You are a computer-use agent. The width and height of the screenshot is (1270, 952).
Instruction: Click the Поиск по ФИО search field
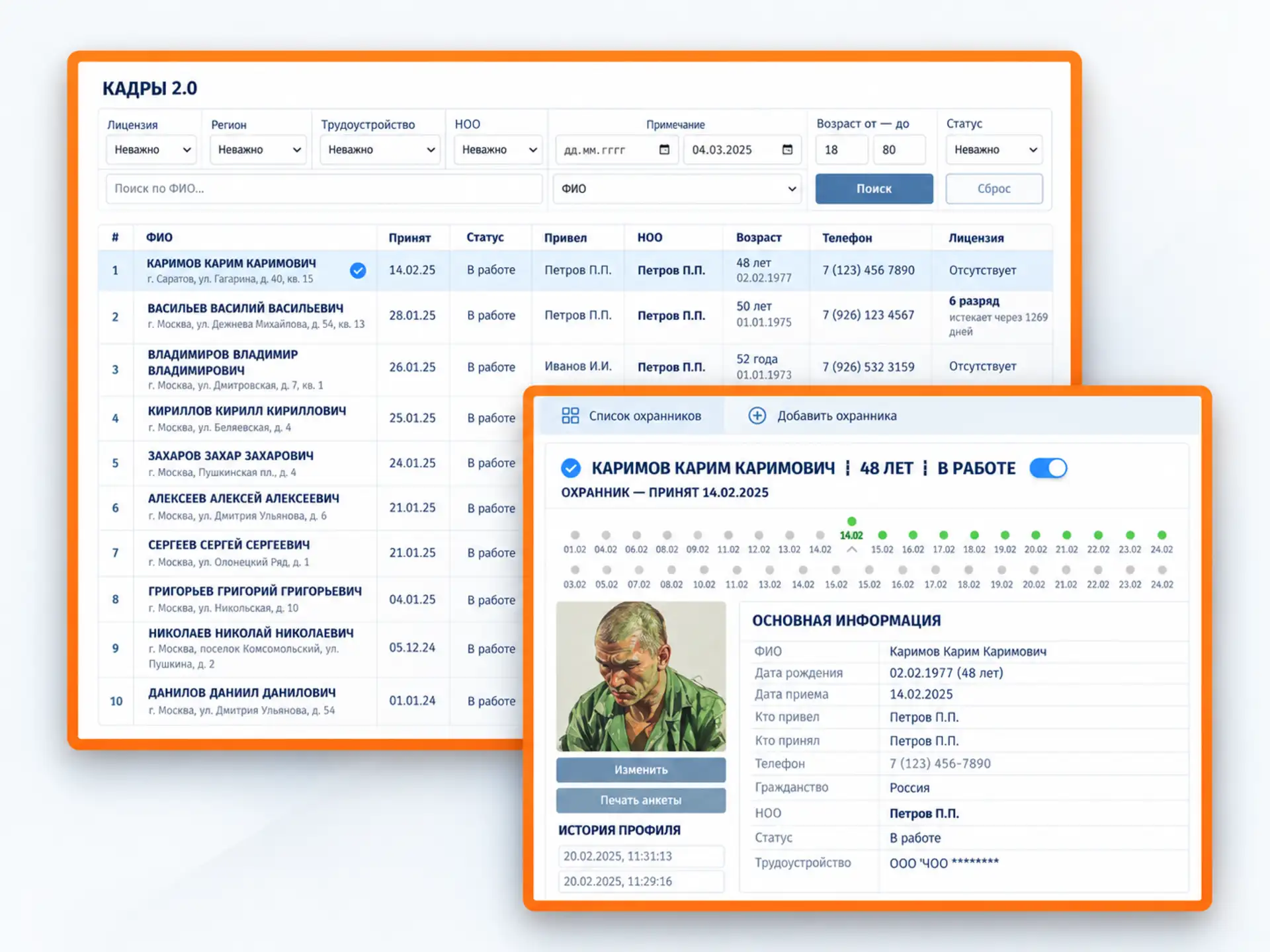324,188
